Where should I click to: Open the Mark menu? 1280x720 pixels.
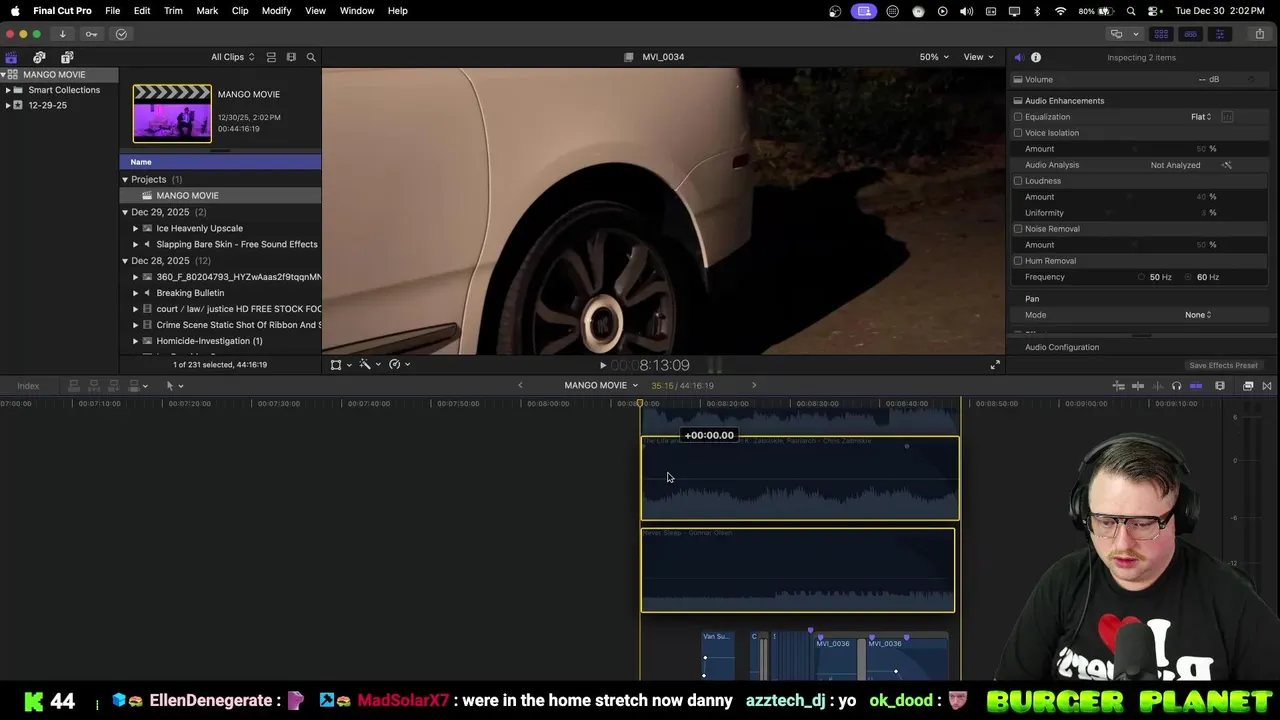207,11
